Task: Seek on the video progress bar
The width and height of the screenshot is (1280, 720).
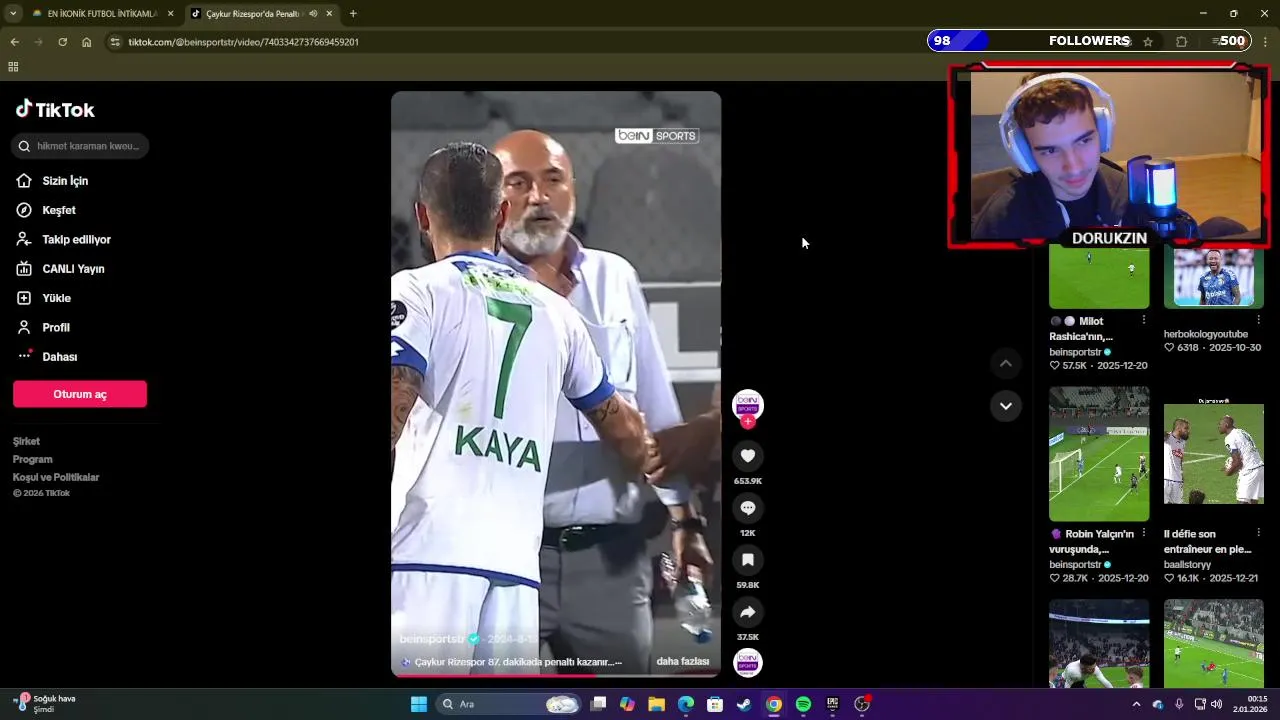Action: click(555, 675)
